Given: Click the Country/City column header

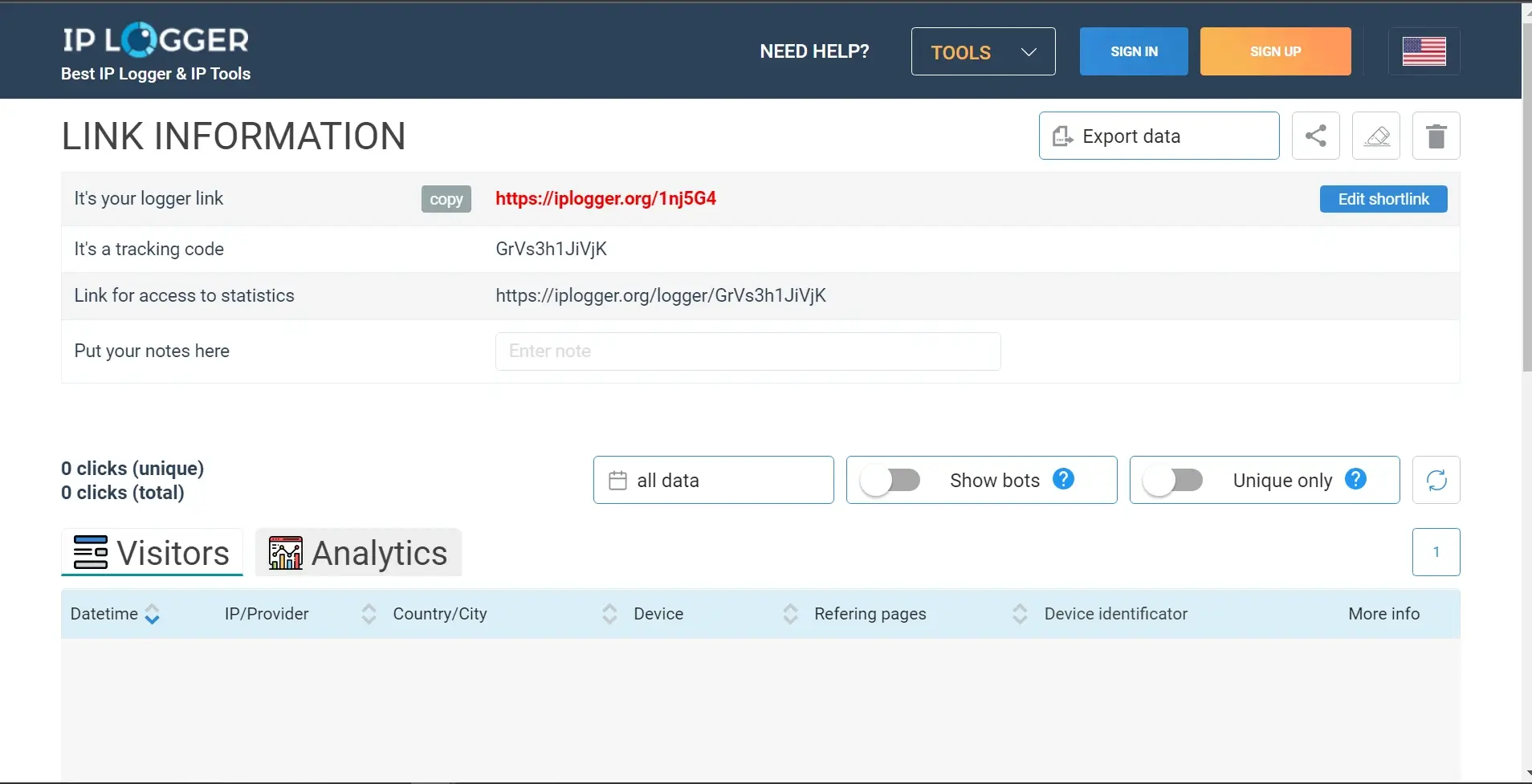Looking at the screenshot, I should [x=440, y=614].
